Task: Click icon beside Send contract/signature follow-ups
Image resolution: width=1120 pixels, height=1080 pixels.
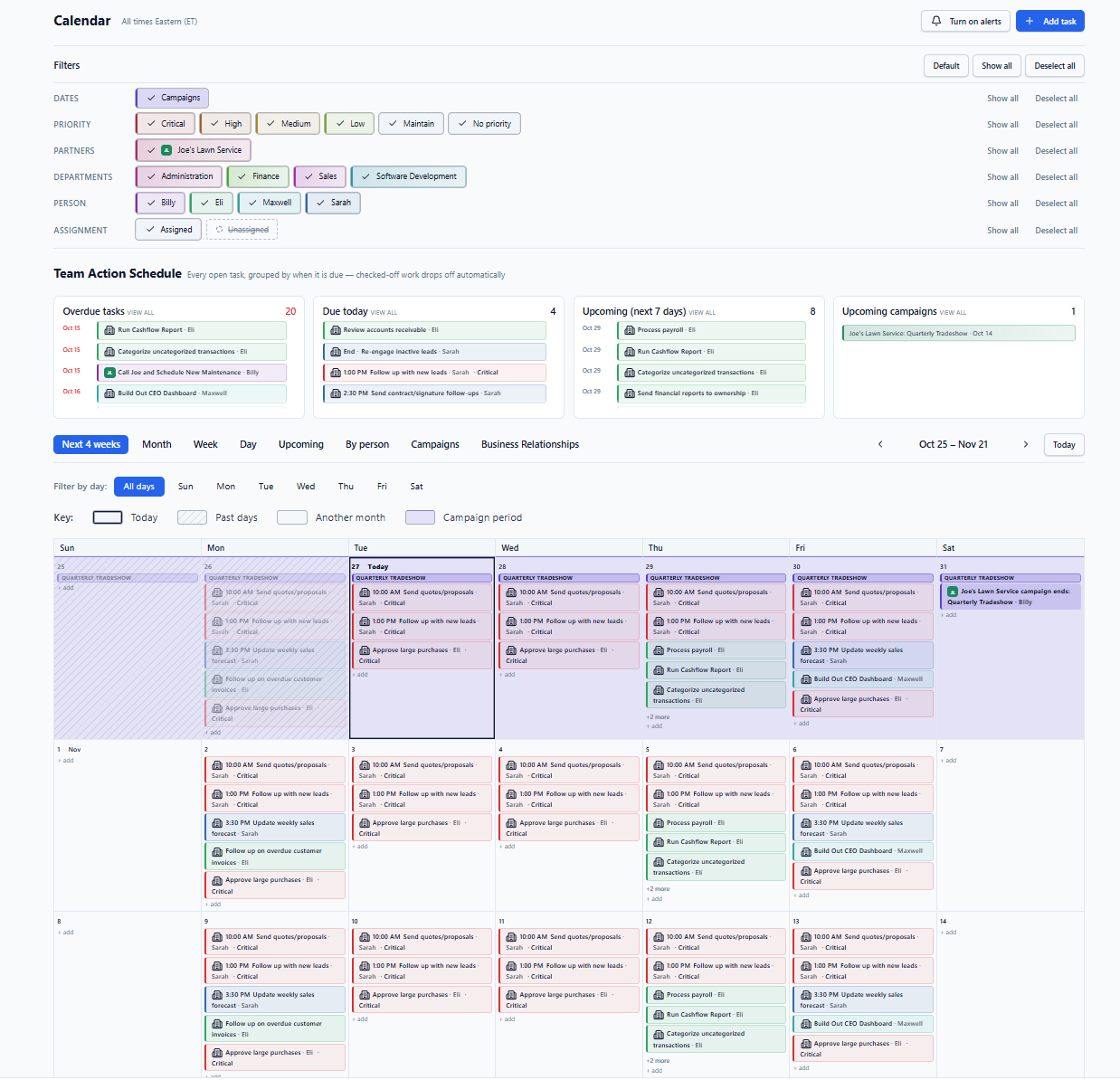Action: [x=336, y=393]
